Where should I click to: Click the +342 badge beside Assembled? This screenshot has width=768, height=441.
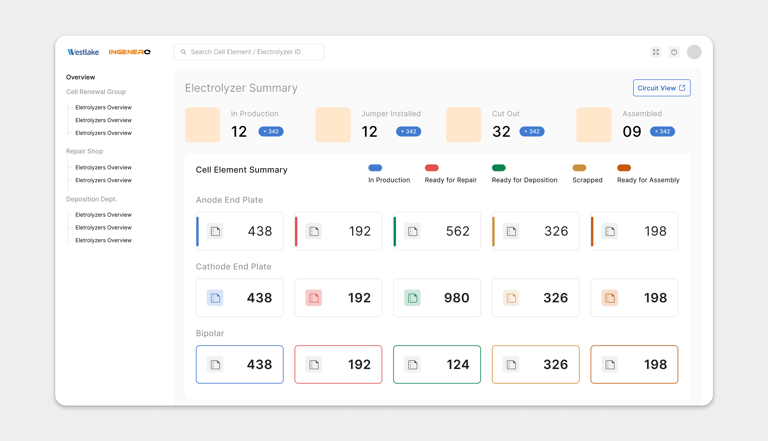pyautogui.click(x=662, y=131)
